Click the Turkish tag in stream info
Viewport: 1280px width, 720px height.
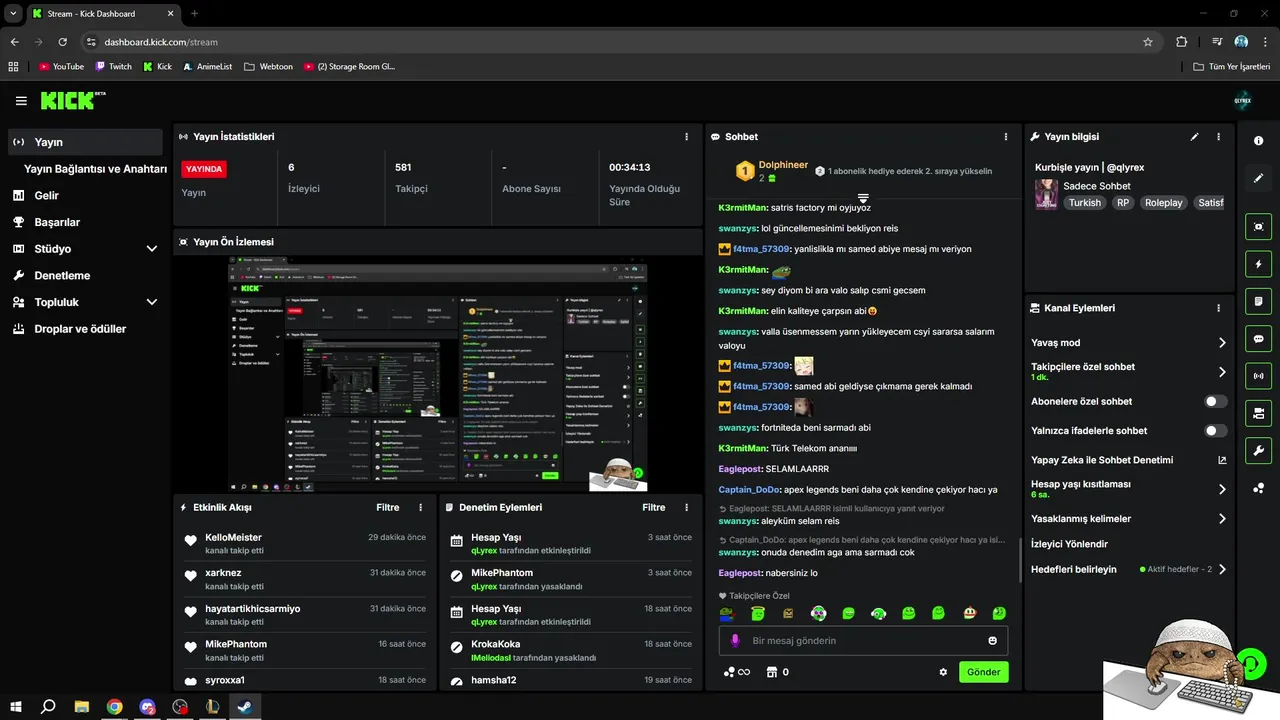click(x=1084, y=203)
